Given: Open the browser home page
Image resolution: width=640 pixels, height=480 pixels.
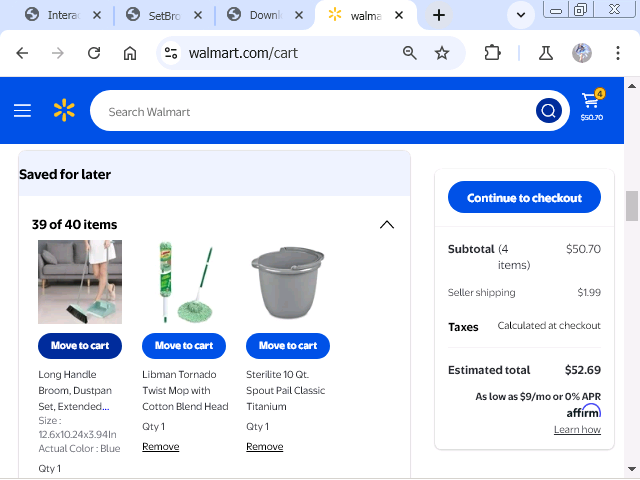Looking at the screenshot, I should tap(130, 53).
